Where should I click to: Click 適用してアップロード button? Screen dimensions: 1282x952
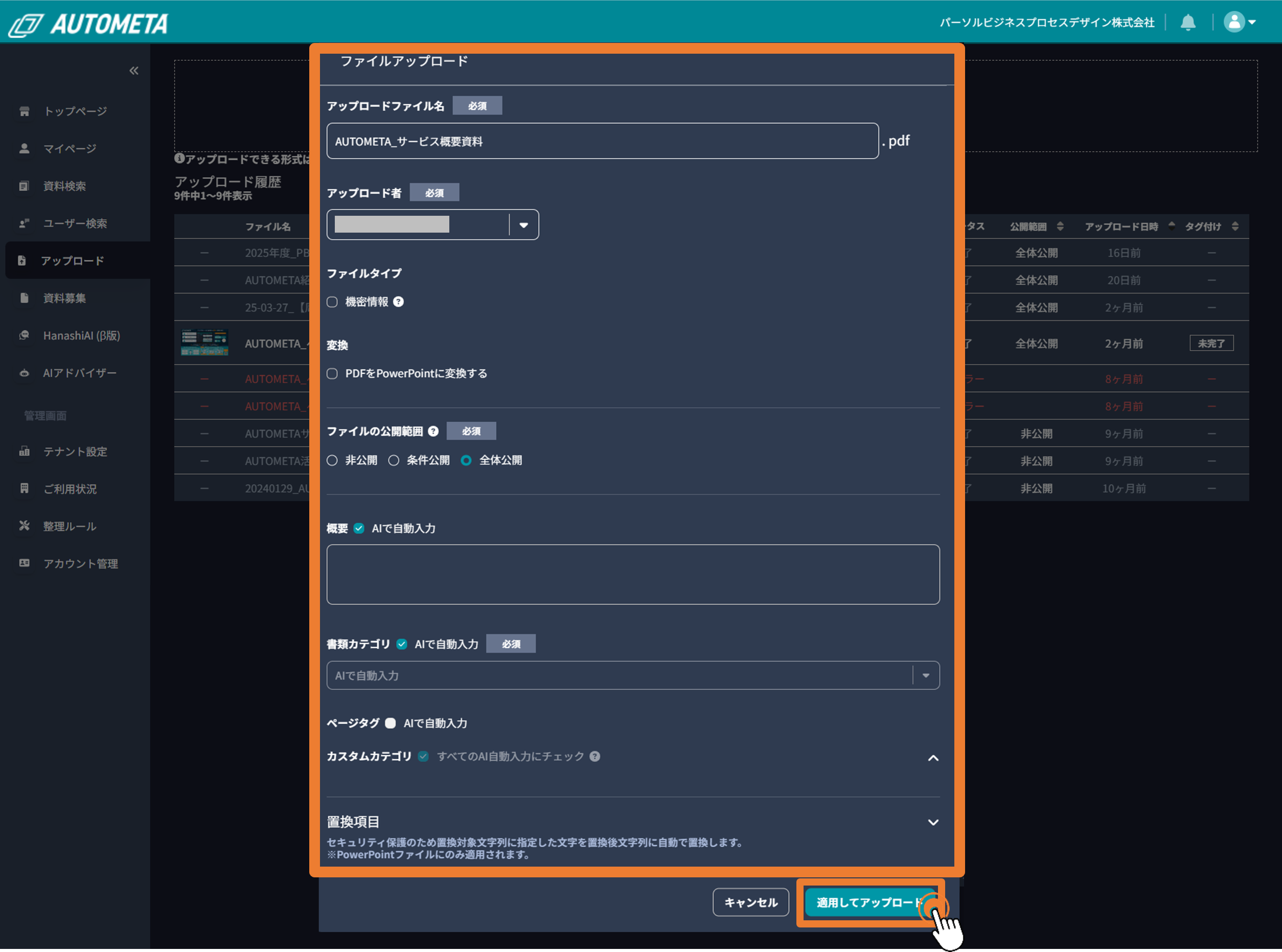[870, 902]
